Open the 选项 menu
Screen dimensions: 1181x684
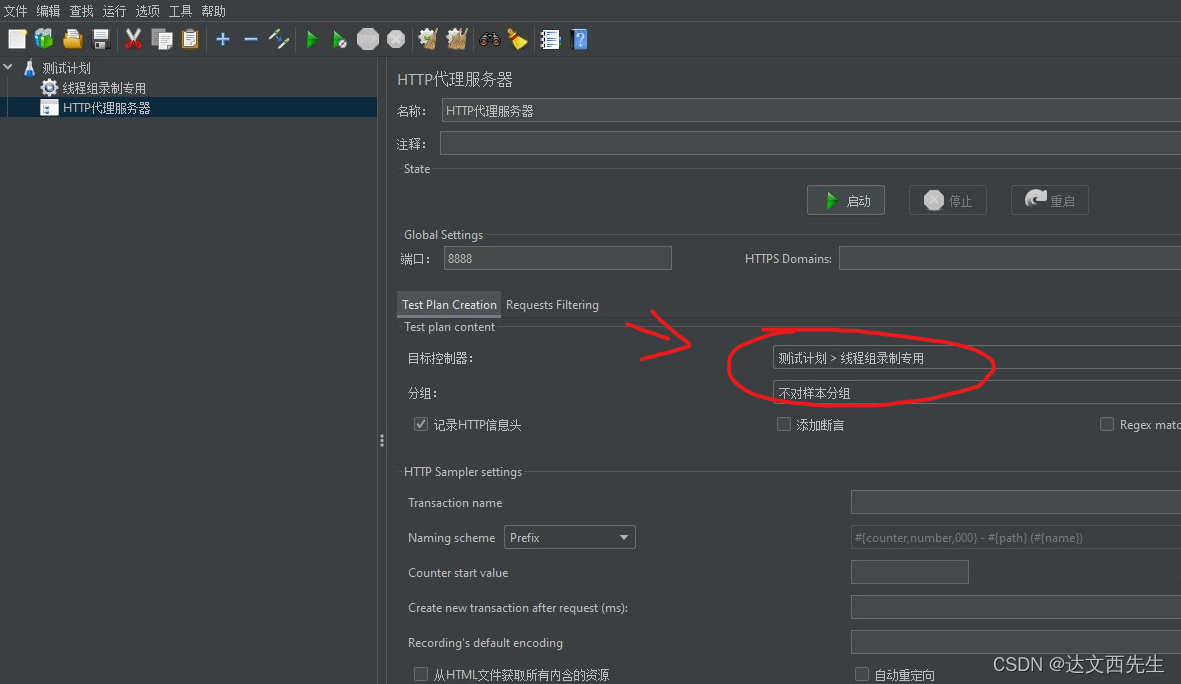148,11
